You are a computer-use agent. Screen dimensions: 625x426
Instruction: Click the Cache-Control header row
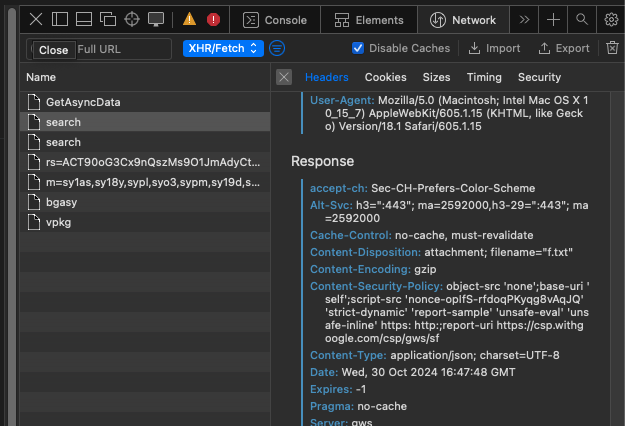[422, 235]
